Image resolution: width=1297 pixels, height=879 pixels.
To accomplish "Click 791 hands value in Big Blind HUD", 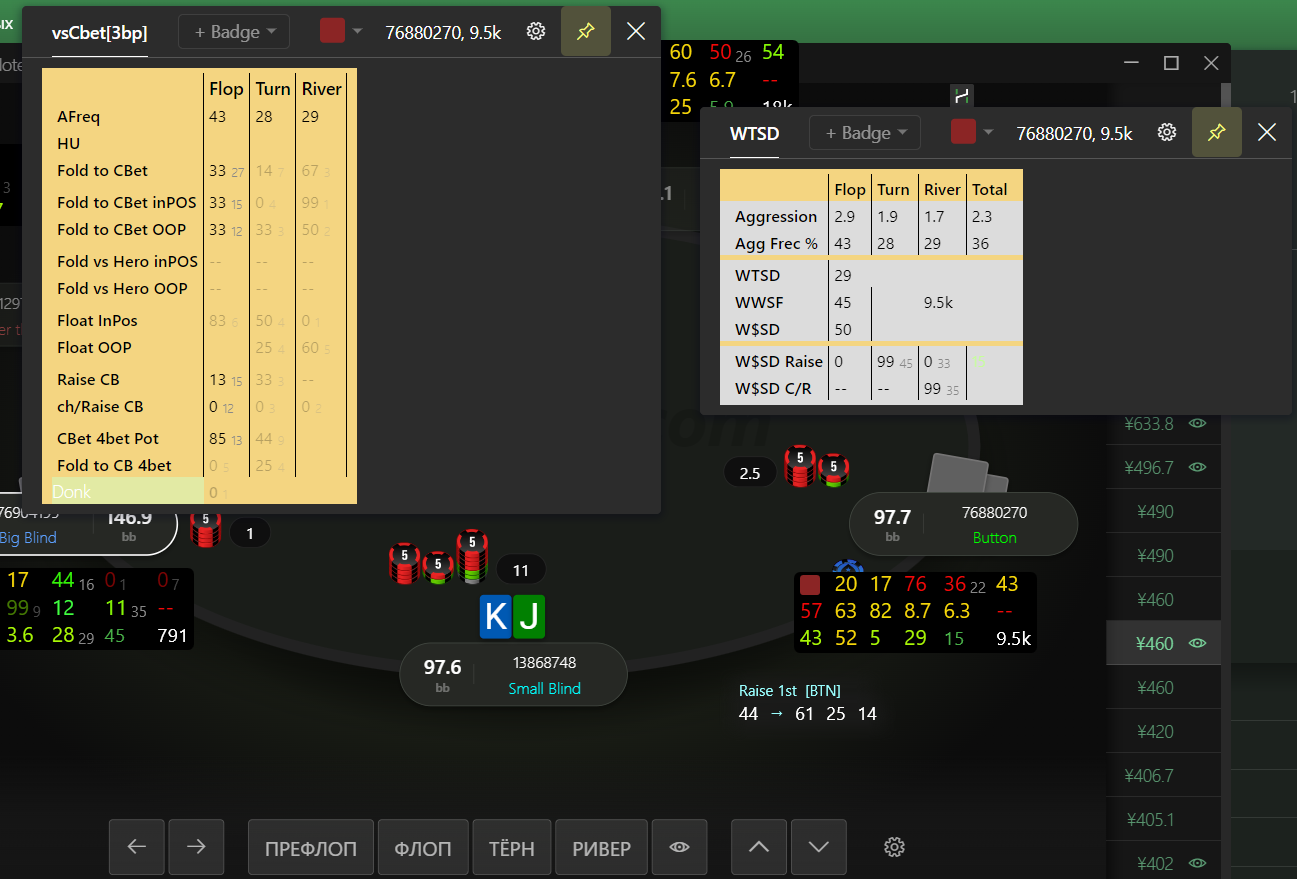I will pyautogui.click(x=172, y=635).
